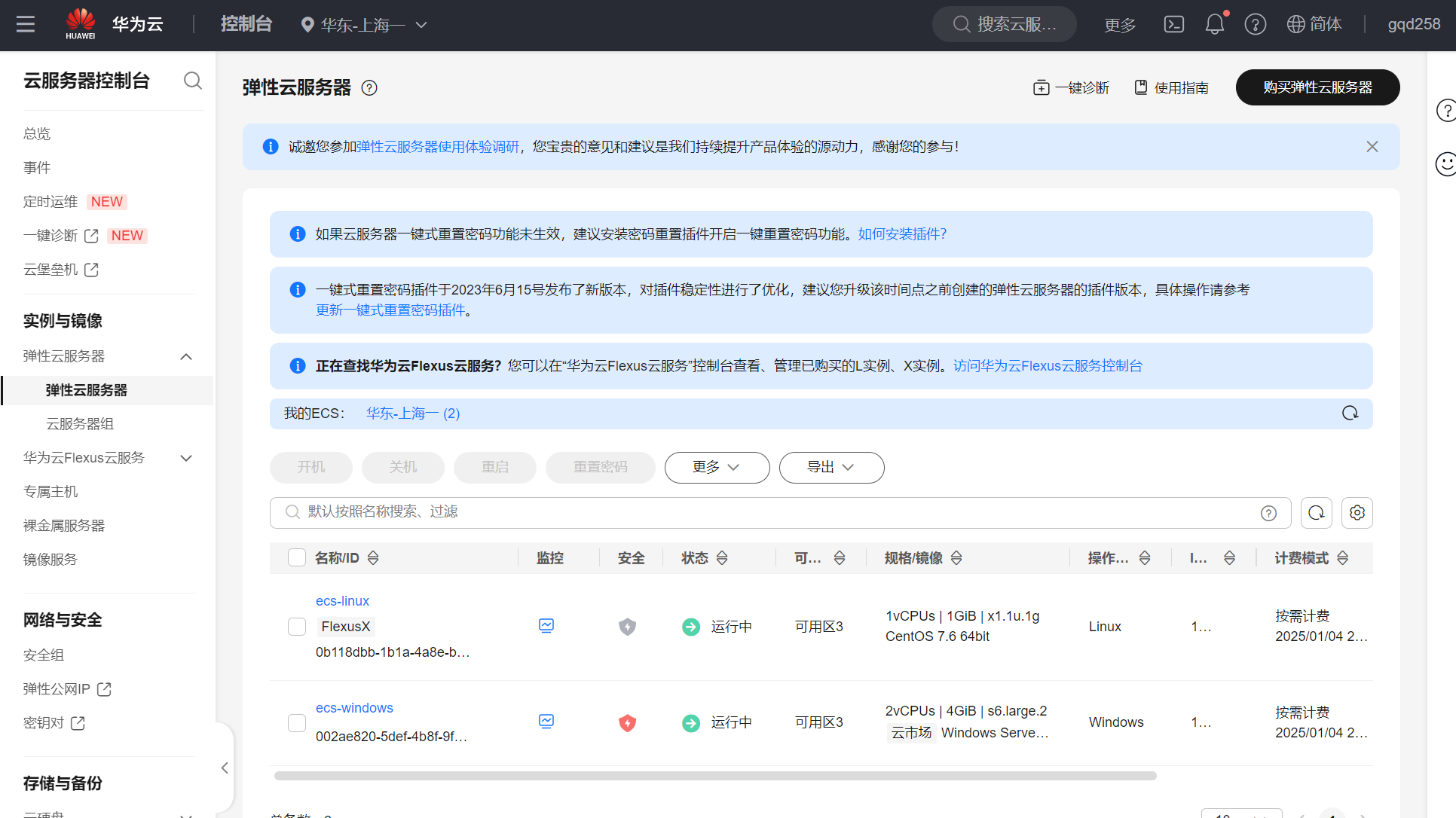Go to 总览 in sidebar
Image resolution: width=1456 pixels, height=818 pixels.
(37, 134)
